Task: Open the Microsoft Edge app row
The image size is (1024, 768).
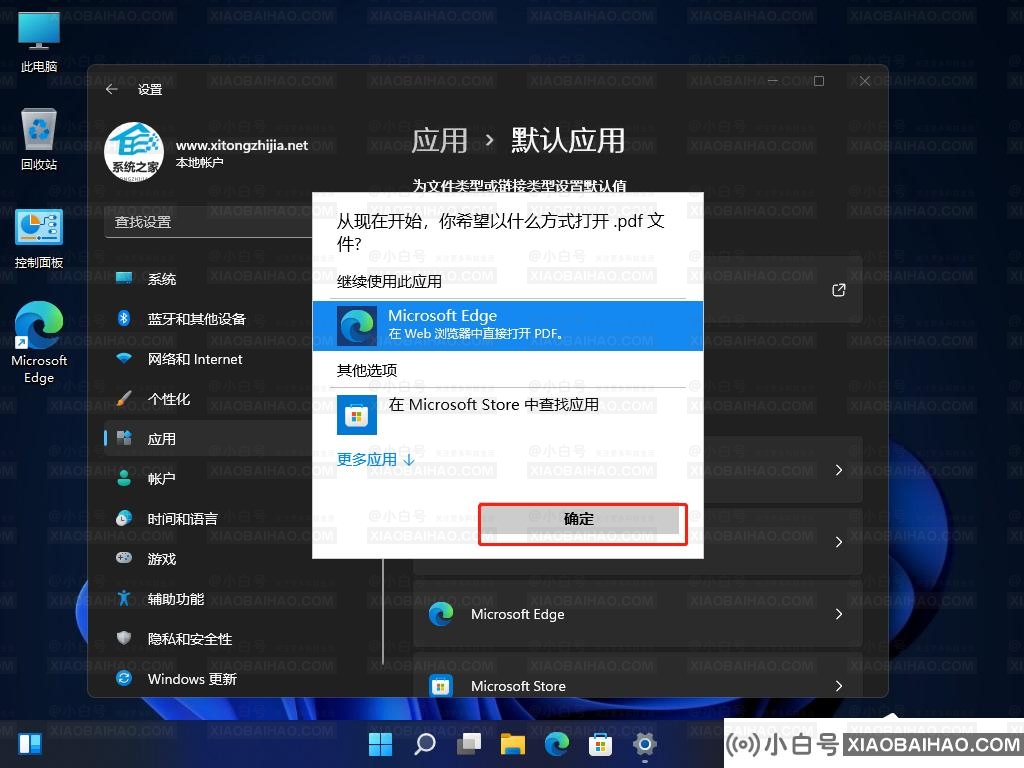Action: (637, 614)
